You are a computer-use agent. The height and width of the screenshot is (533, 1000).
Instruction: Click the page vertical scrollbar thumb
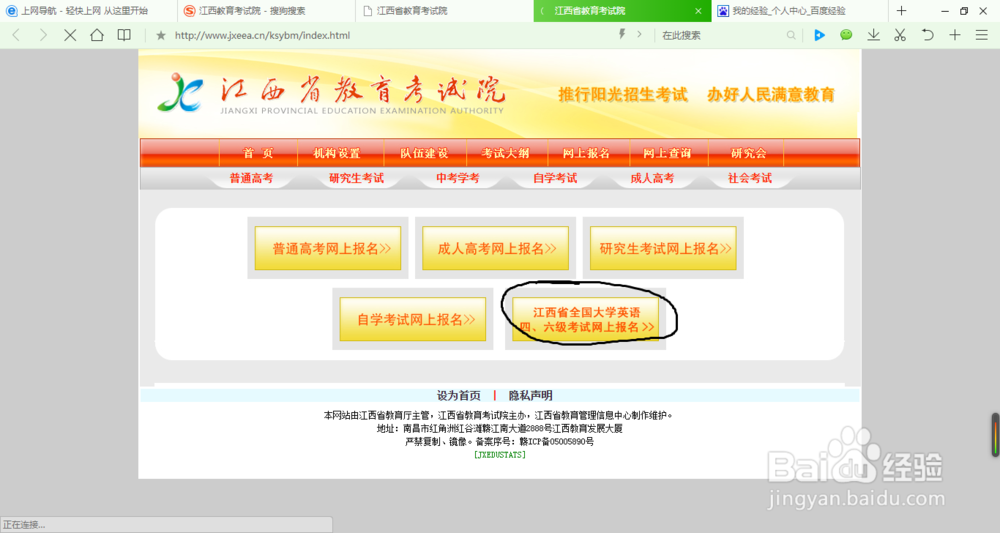click(x=995, y=435)
